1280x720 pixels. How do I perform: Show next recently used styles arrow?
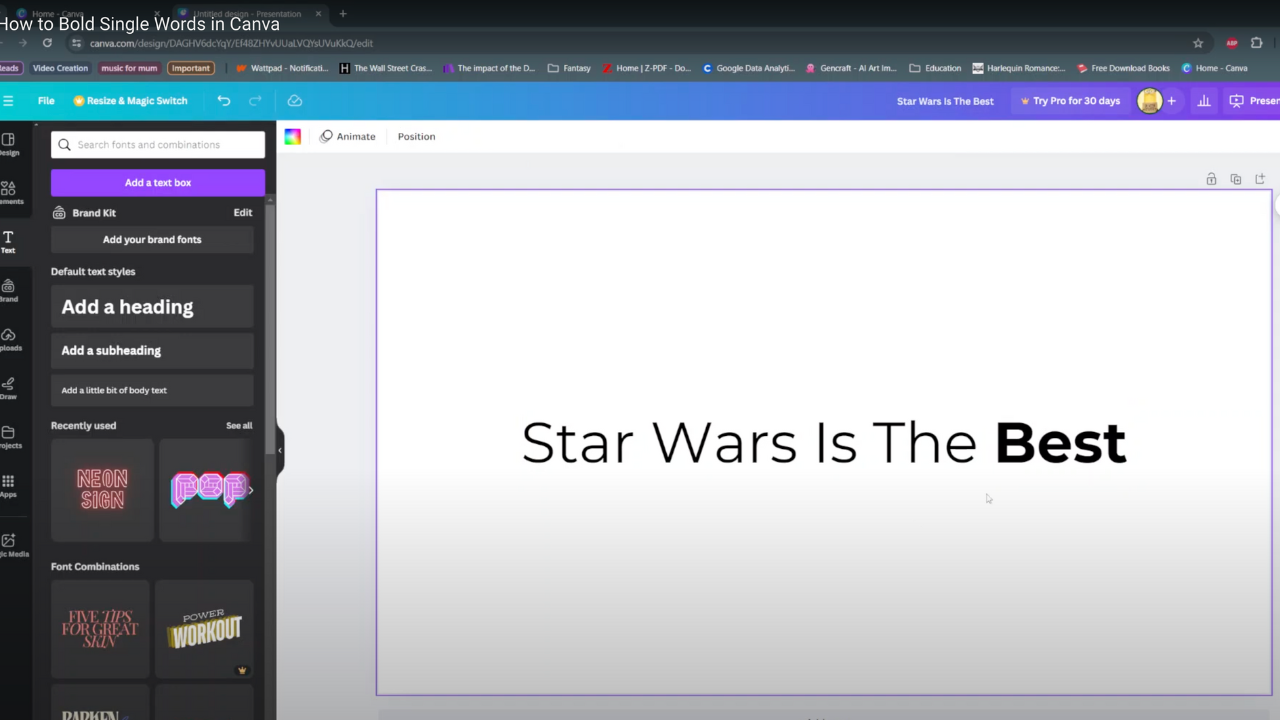click(x=250, y=490)
